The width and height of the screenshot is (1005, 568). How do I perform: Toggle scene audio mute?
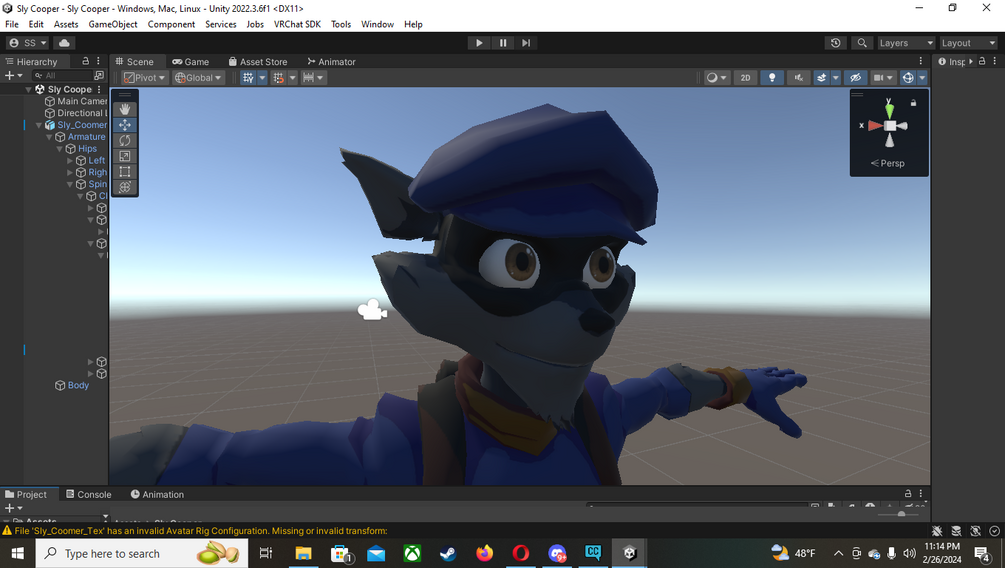[x=799, y=78]
